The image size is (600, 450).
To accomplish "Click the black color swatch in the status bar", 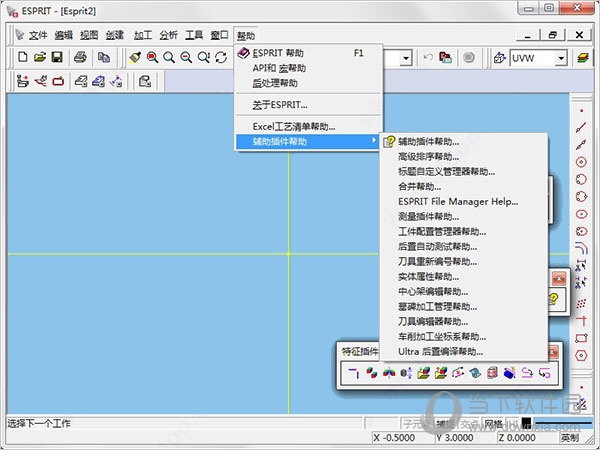I will 527,422.
